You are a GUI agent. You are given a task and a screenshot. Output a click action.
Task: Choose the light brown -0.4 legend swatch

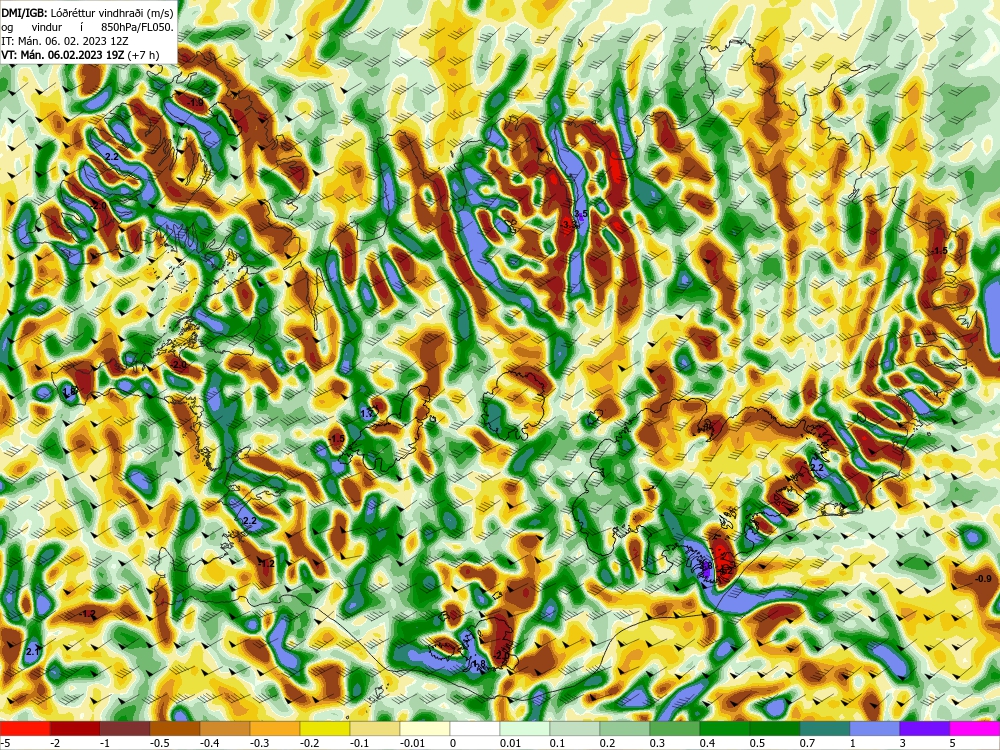(x=225, y=728)
